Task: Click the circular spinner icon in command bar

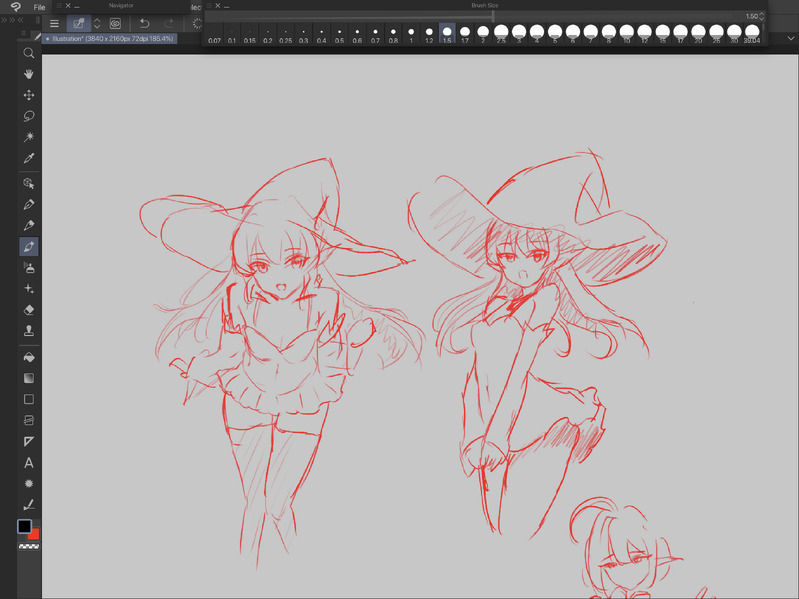Action: (197, 23)
